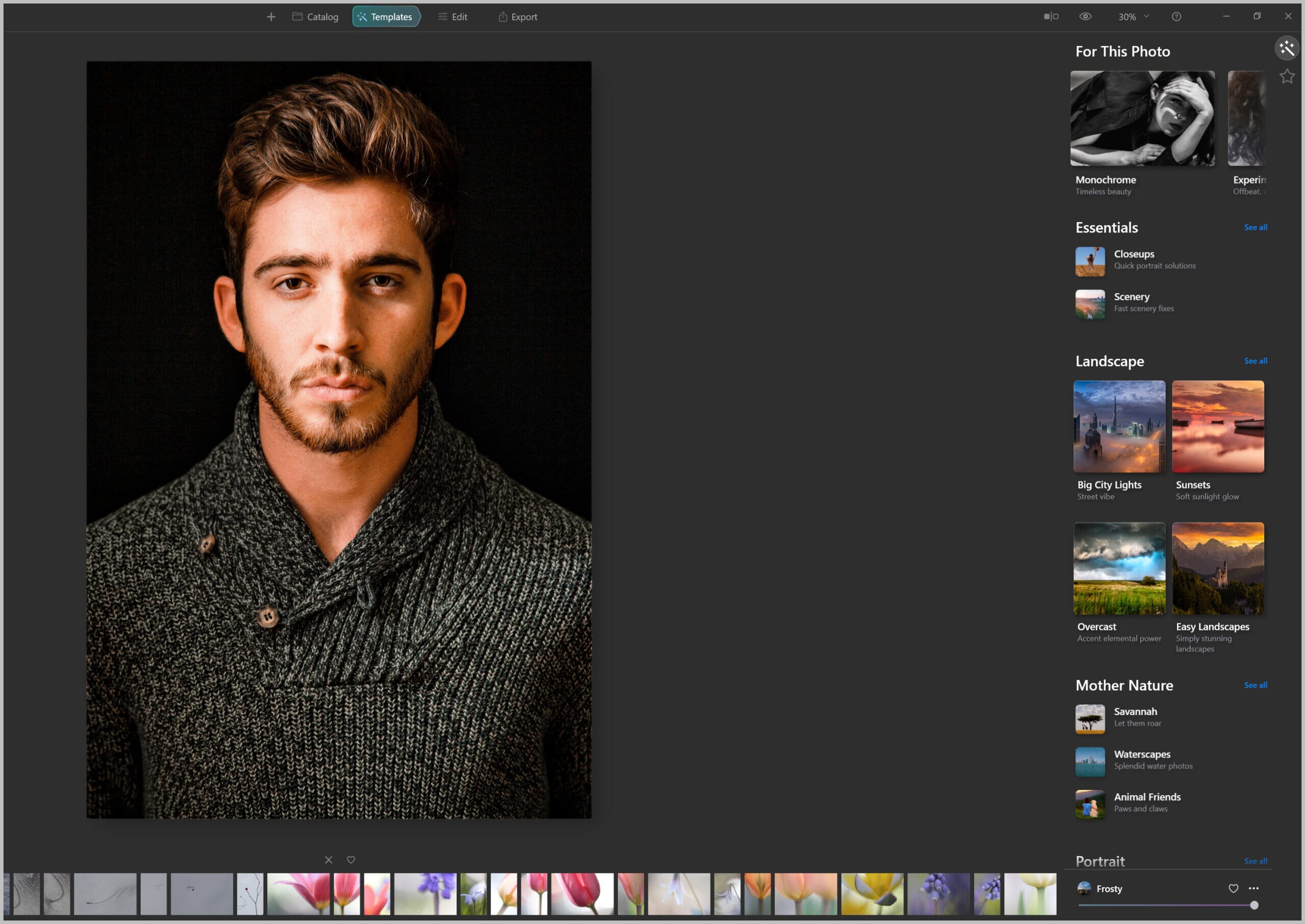This screenshot has width=1305, height=924.
Task: Expand the Portrait section
Action: point(1255,861)
